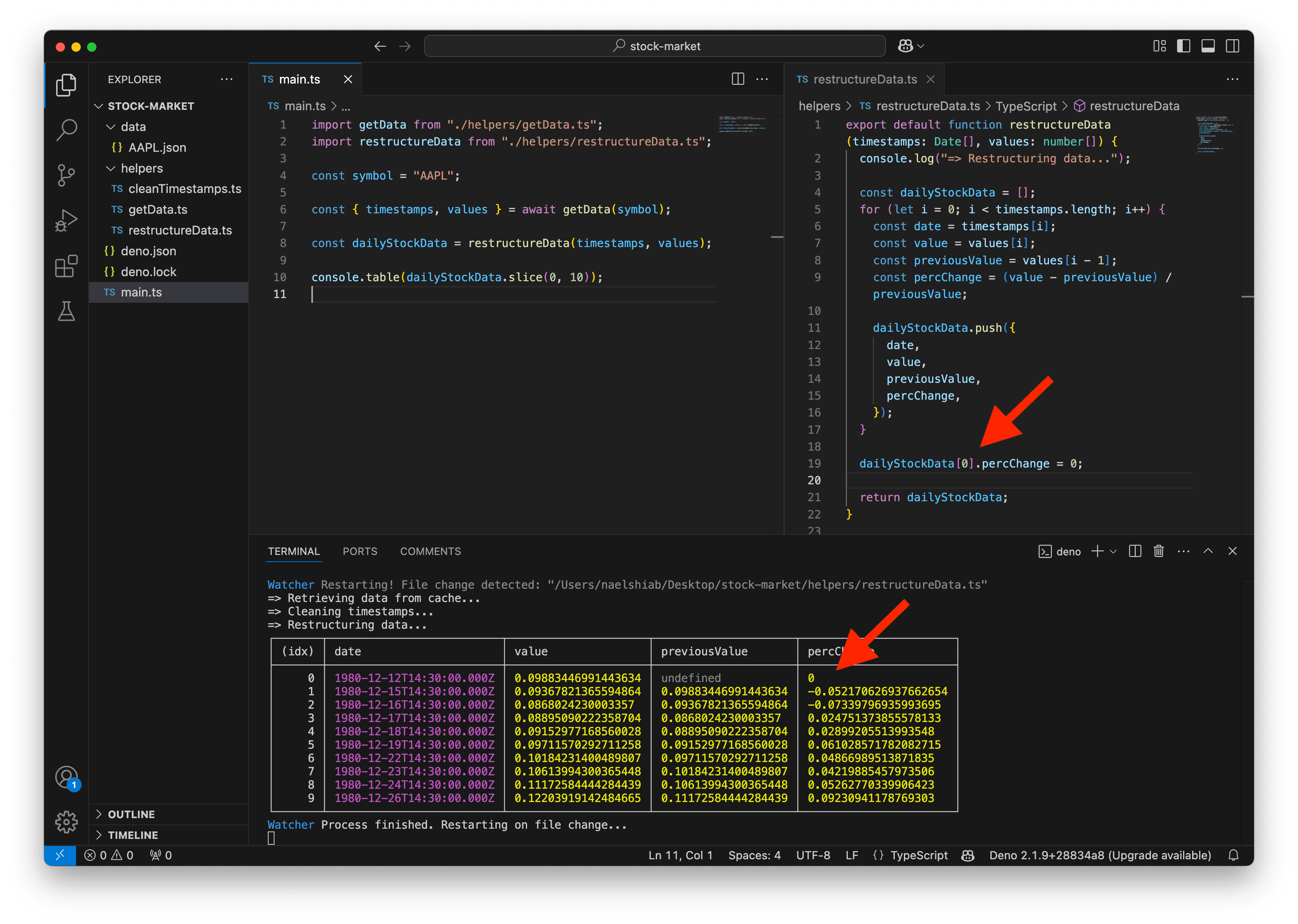Activate the restructureData.ts editor tab
The image size is (1298, 924).
pos(865,79)
